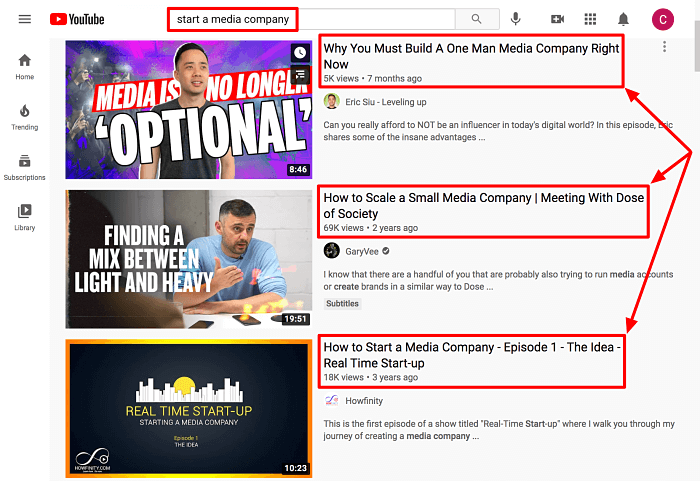Add first video to Watch Later
This screenshot has height=481, width=700.
(x=300, y=53)
